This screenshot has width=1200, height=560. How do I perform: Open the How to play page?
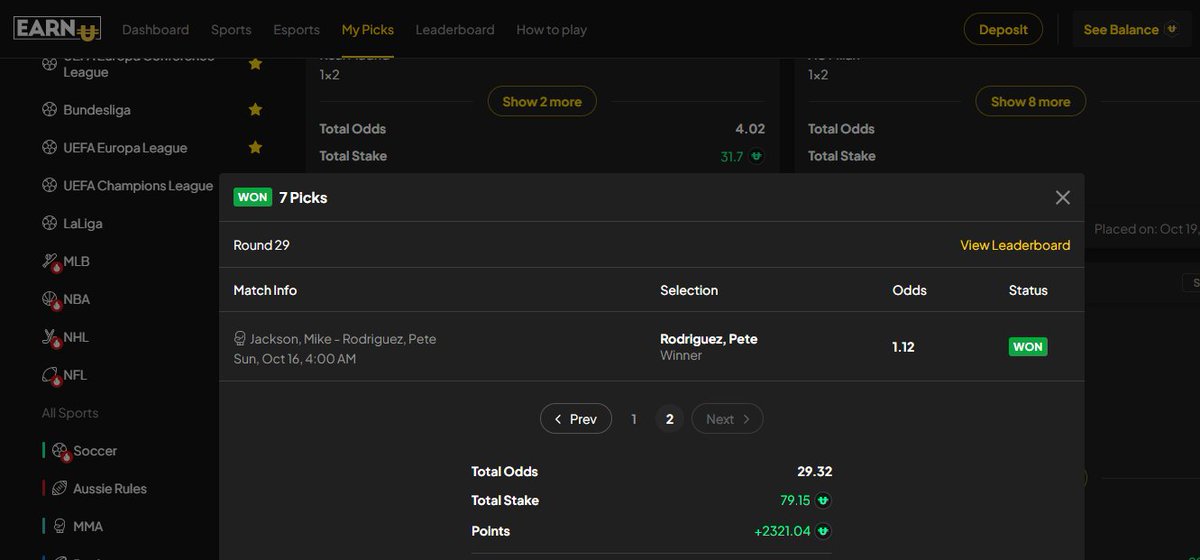[x=551, y=30]
